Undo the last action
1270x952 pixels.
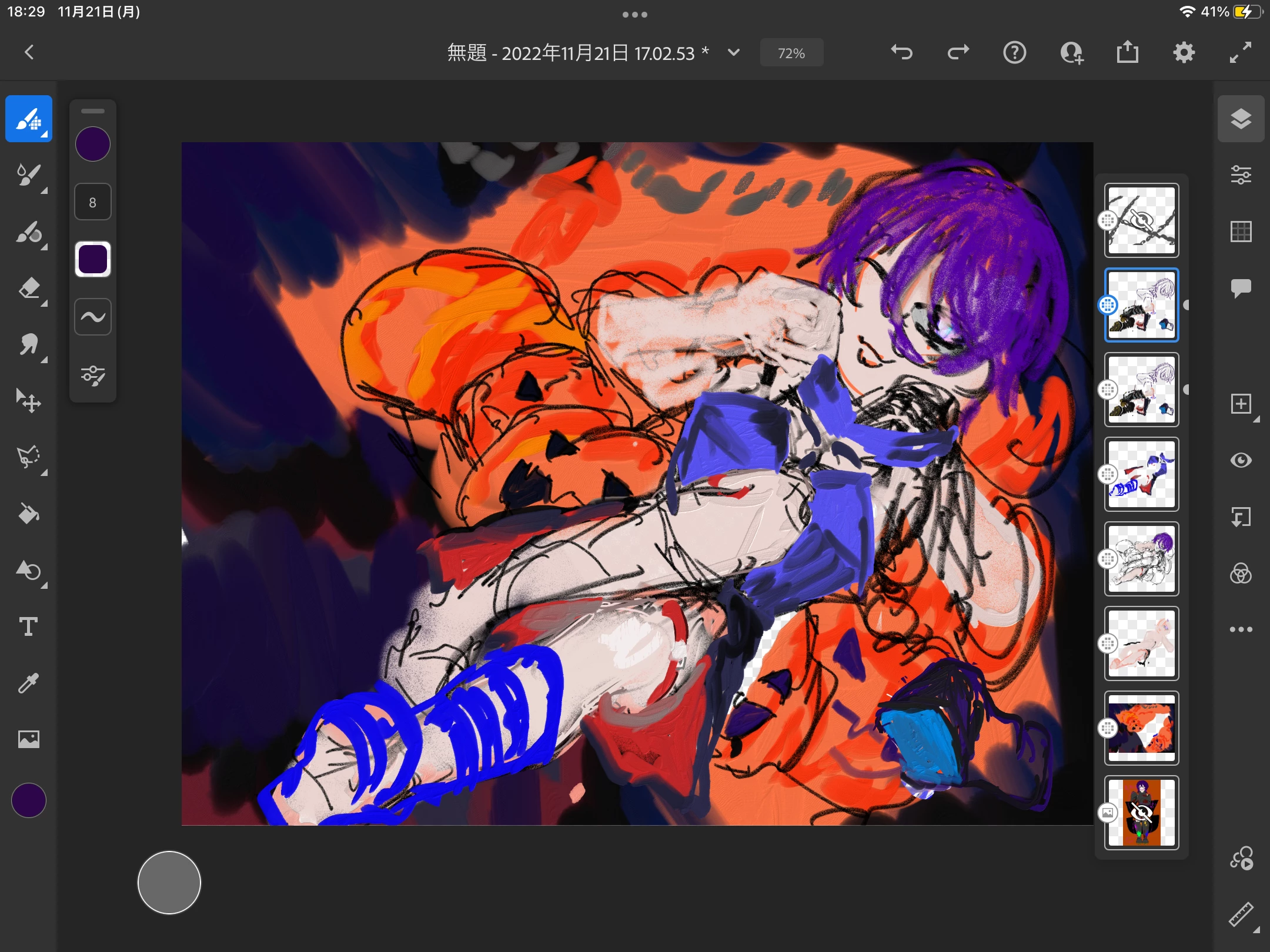(901, 53)
